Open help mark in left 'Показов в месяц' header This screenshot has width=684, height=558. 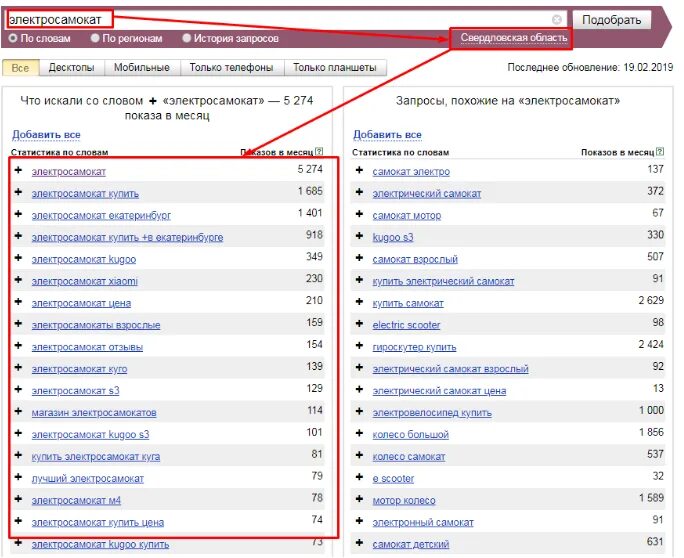pyautogui.click(x=319, y=151)
